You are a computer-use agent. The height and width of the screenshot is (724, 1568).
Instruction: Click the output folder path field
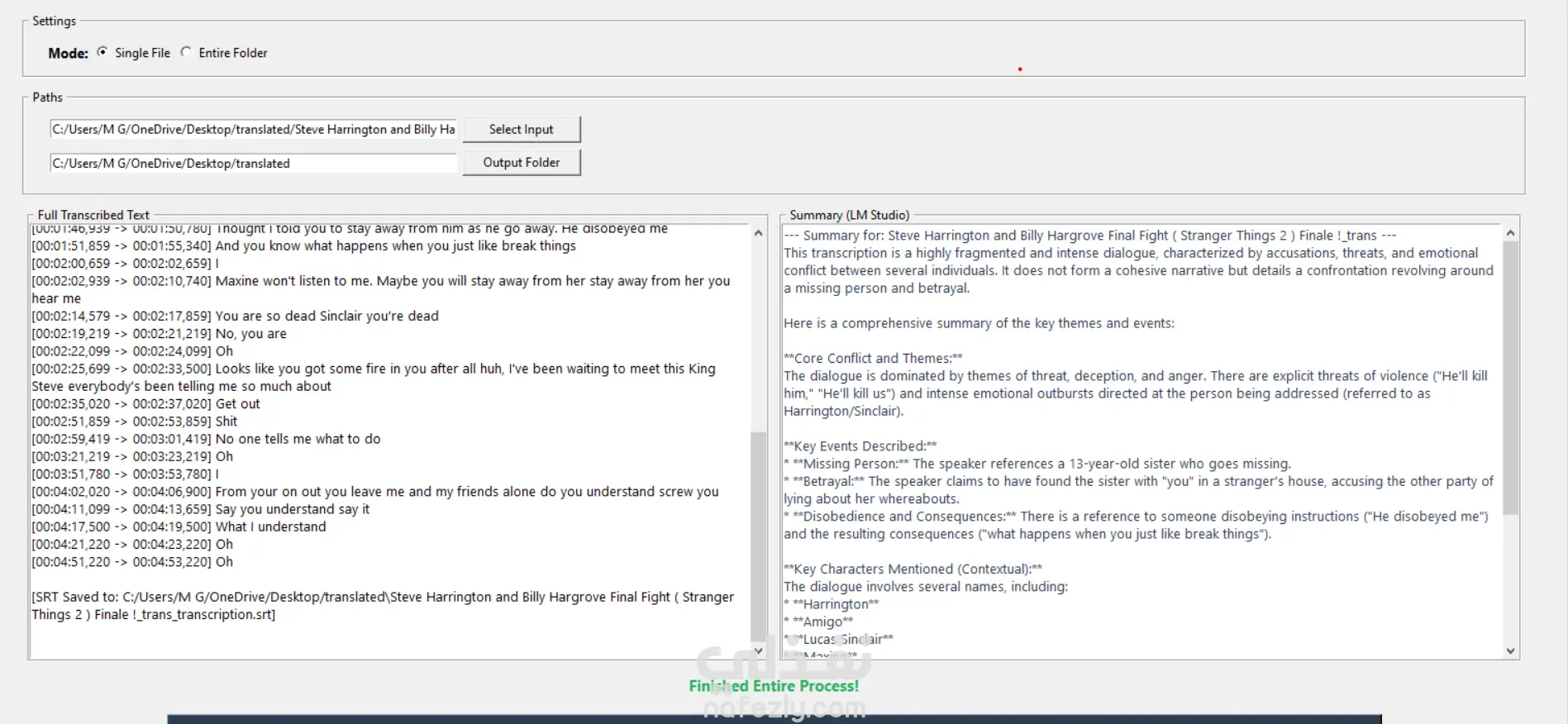[253, 163]
